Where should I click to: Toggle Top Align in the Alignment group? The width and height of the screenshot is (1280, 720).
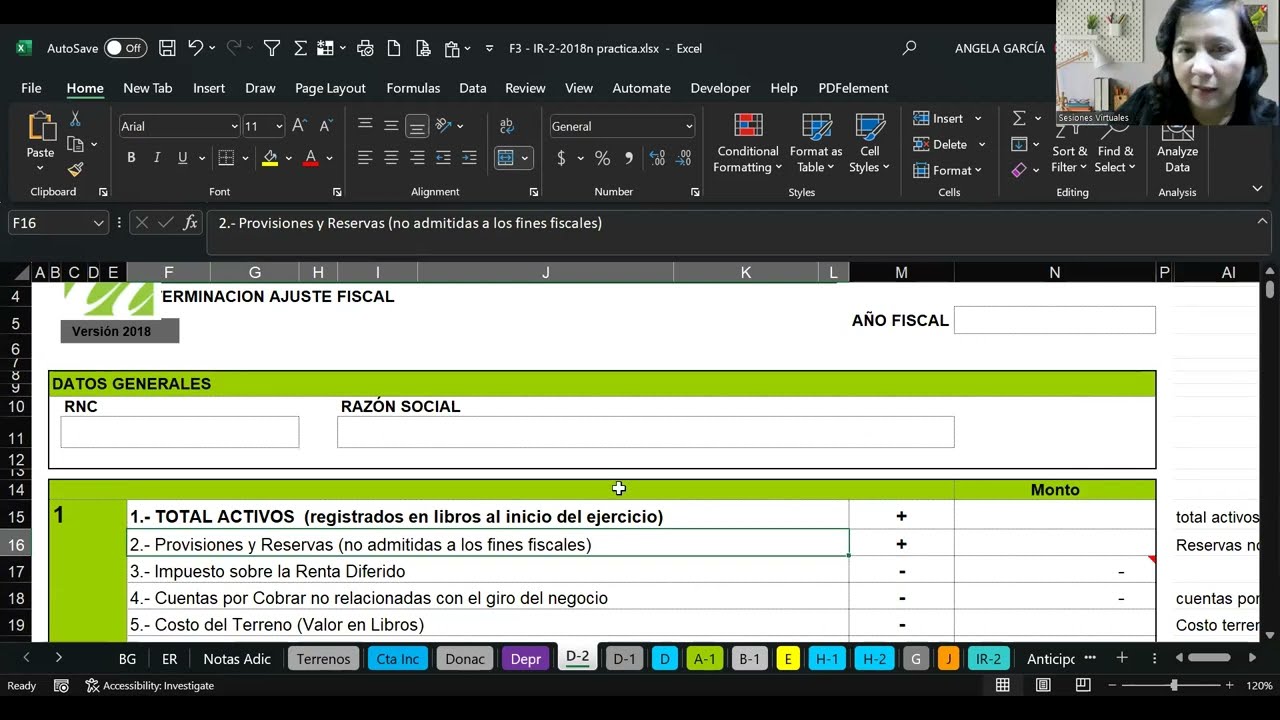click(365, 126)
